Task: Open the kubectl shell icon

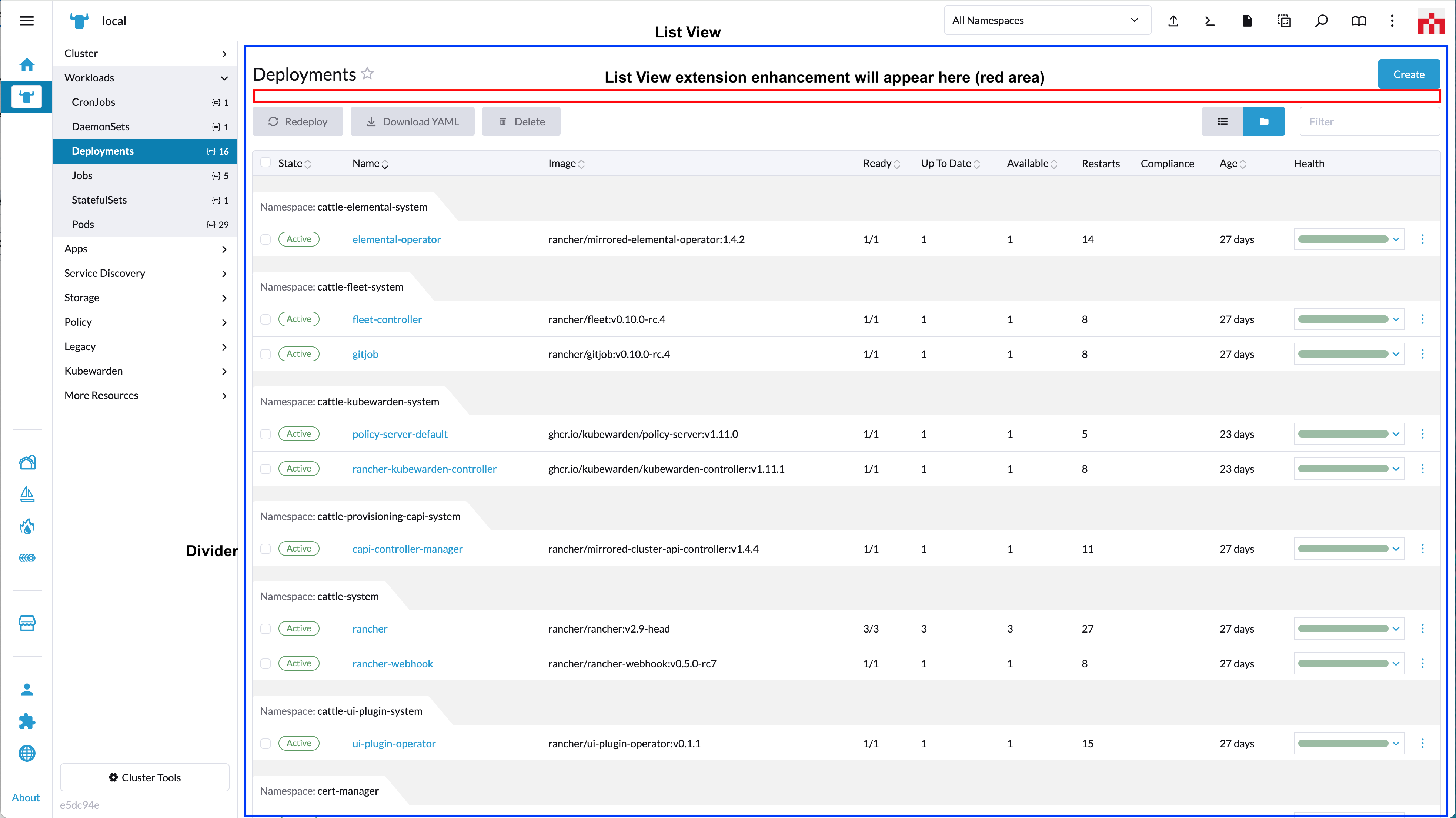Action: tap(1209, 21)
